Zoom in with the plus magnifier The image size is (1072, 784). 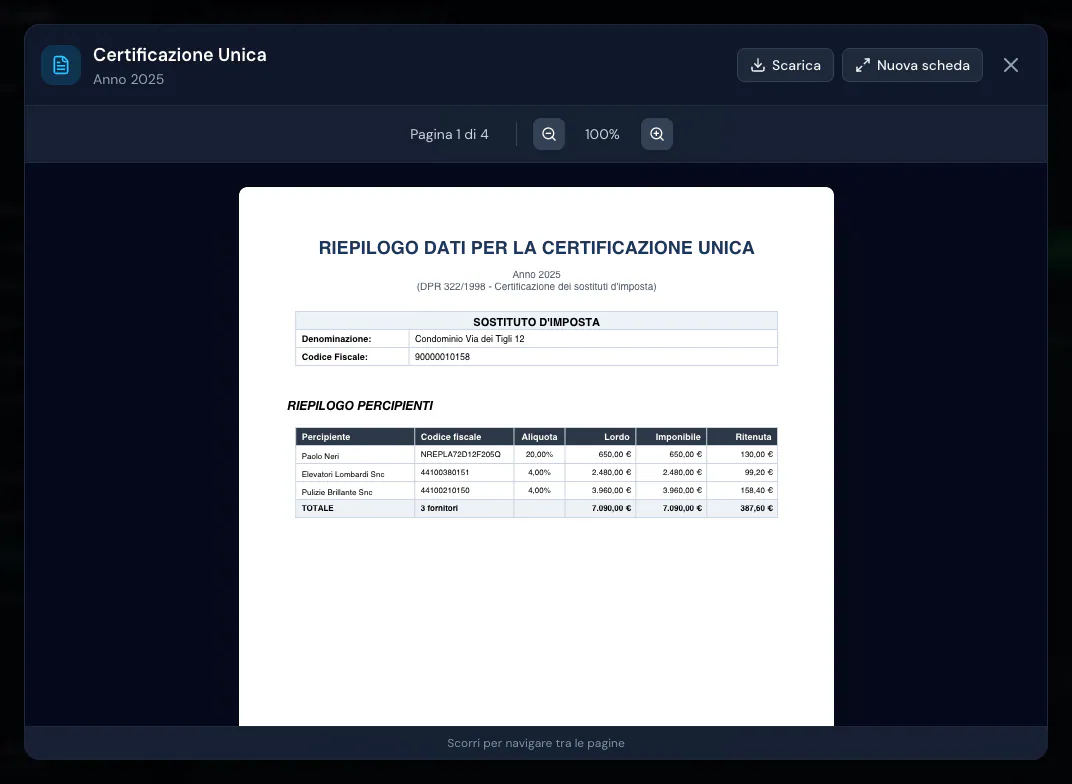[x=656, y=134]
